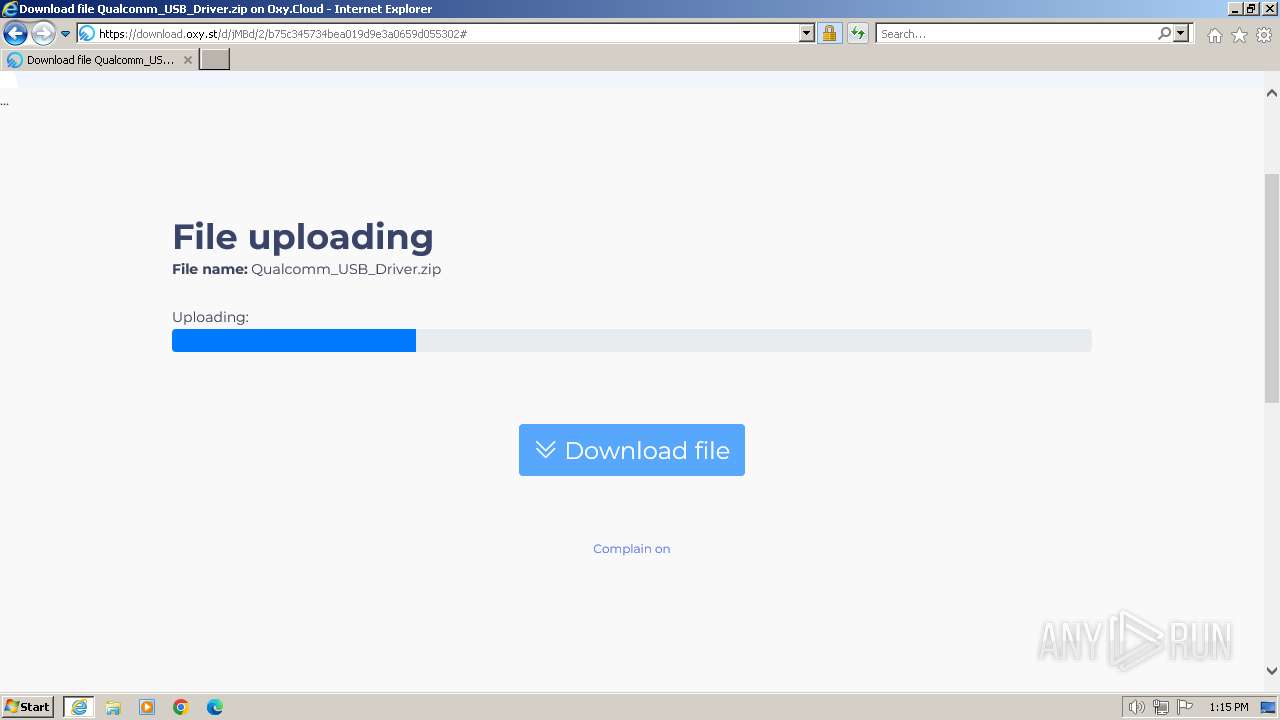Open Internet Explorer in the taskbar
Image resolution: width=1280 pixels, height=720 pixels.
[79, 707]
